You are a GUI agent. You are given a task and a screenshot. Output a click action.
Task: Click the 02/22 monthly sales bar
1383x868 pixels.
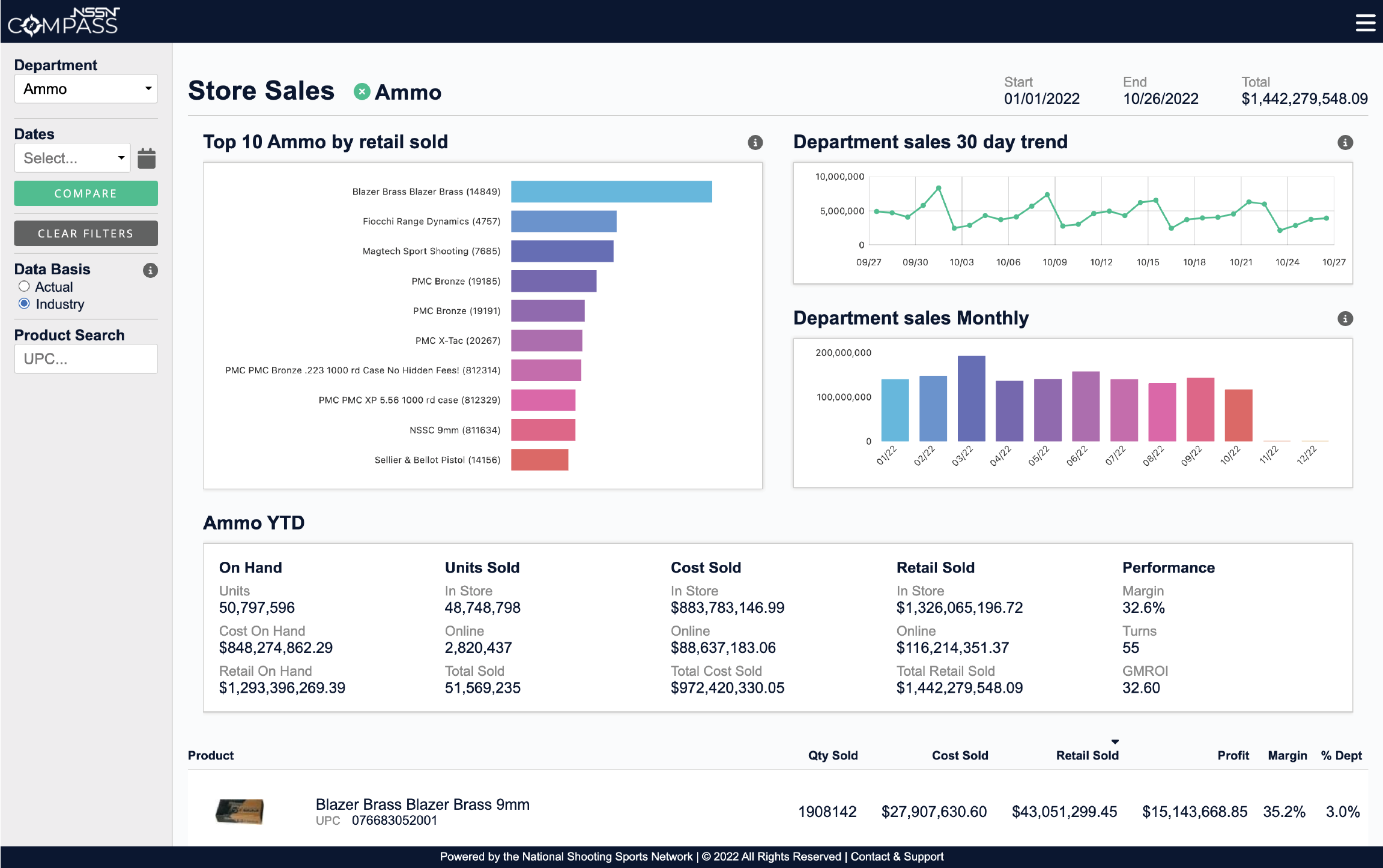point(933,409)
